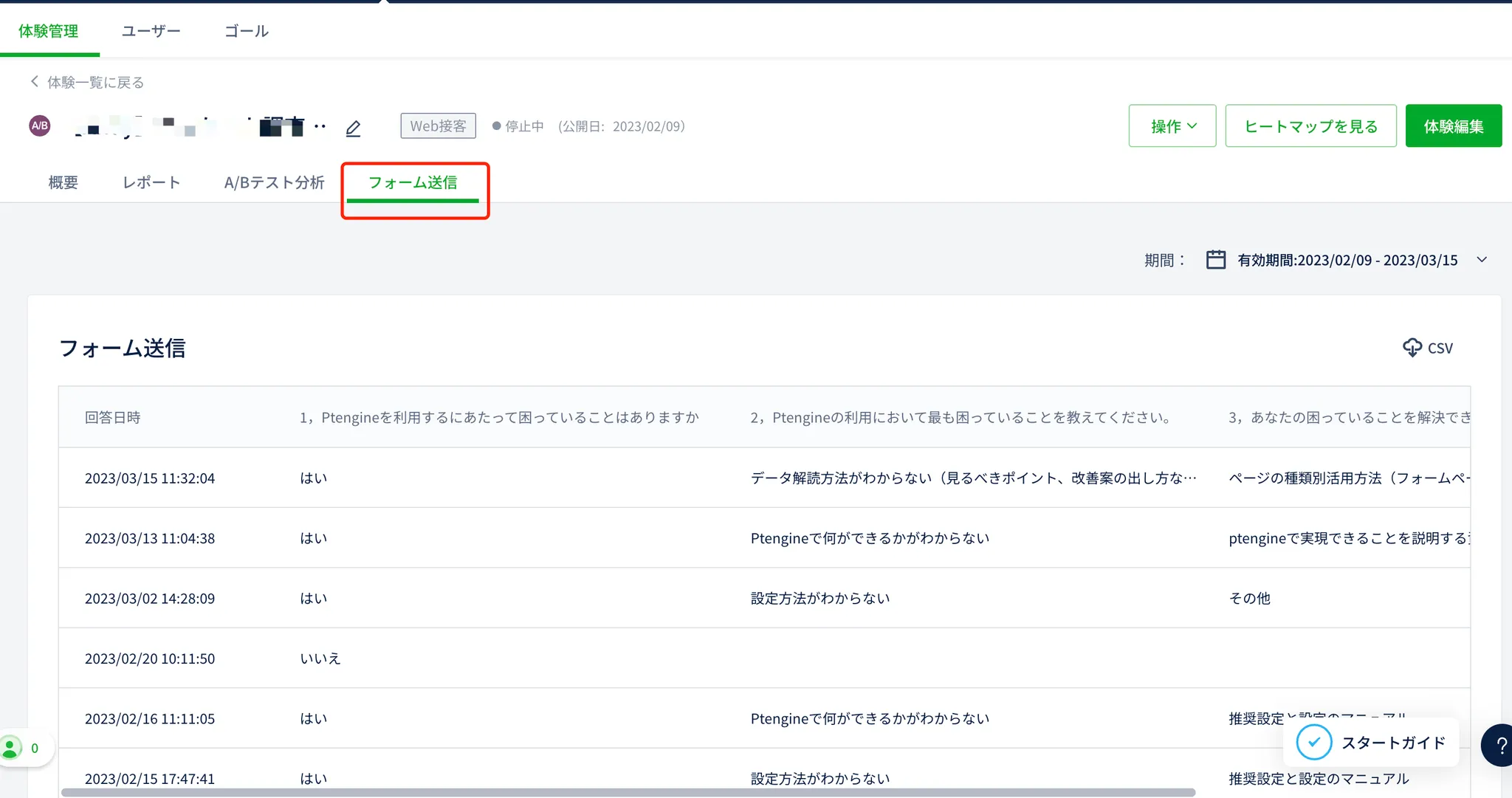The image size is (1512, 798).
Task: Click the 体験一覧に戻る link
Action: [x=95, y=82]
